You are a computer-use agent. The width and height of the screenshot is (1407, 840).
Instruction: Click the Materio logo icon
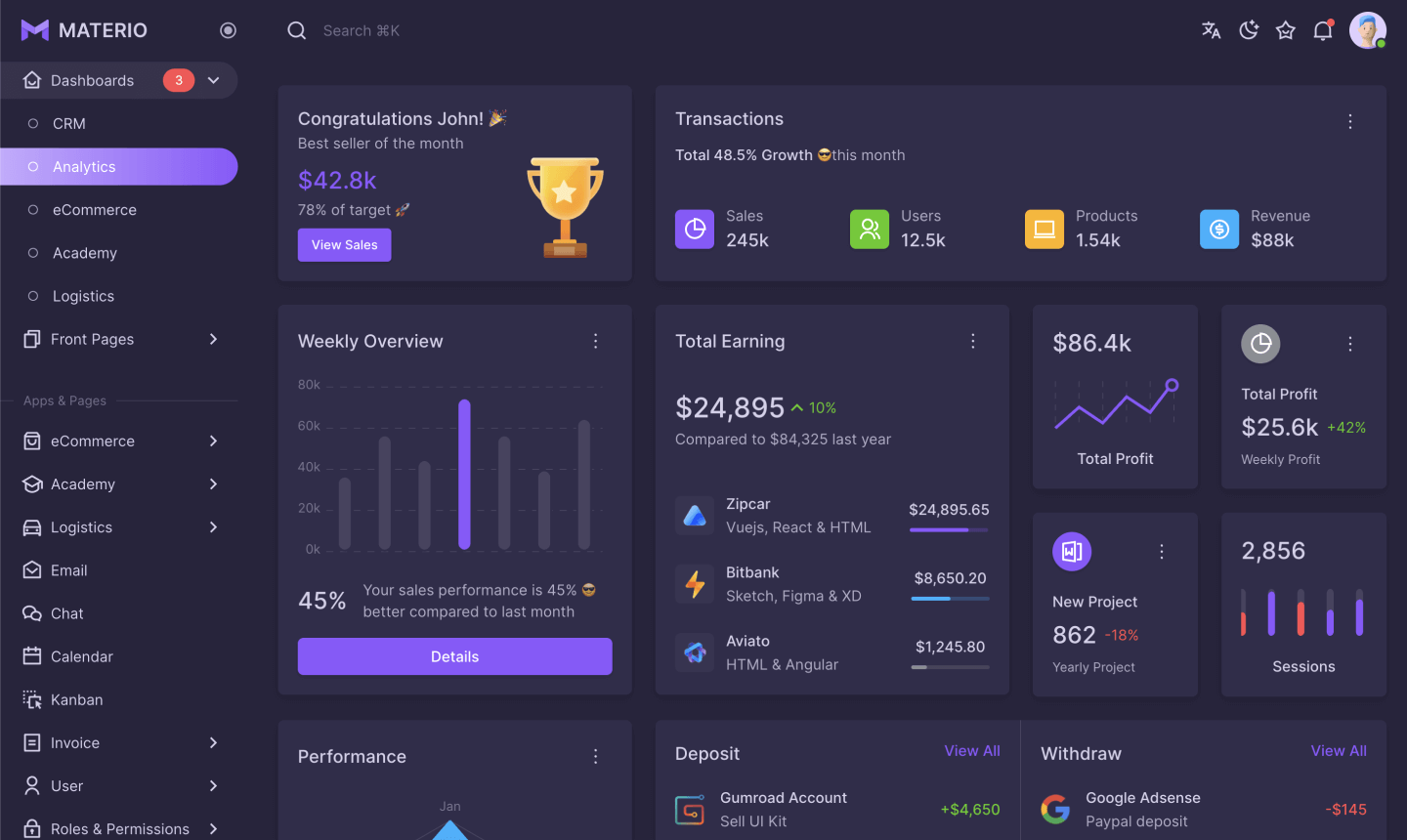[35, 30]
